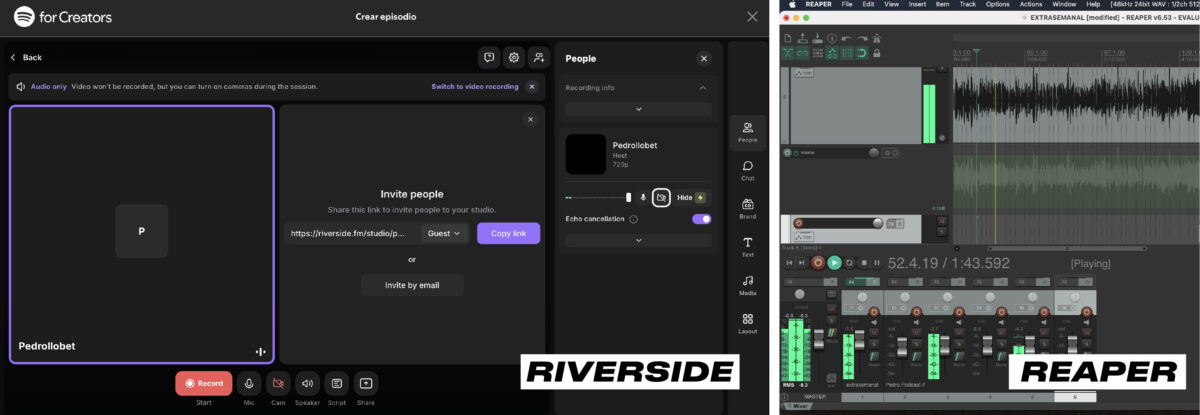Collapse the Recording info section

click(x=702, y=88)
